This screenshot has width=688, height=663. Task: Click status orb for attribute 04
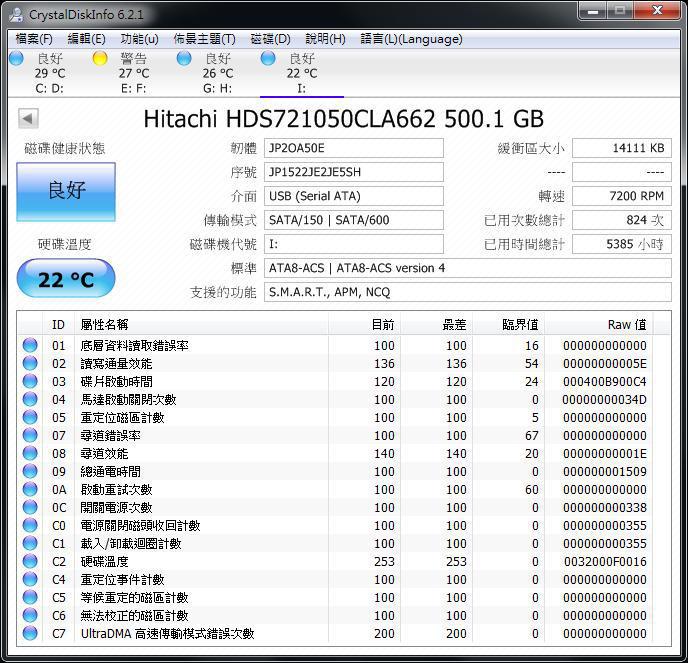pyautogui.click(x=30, y=399)
